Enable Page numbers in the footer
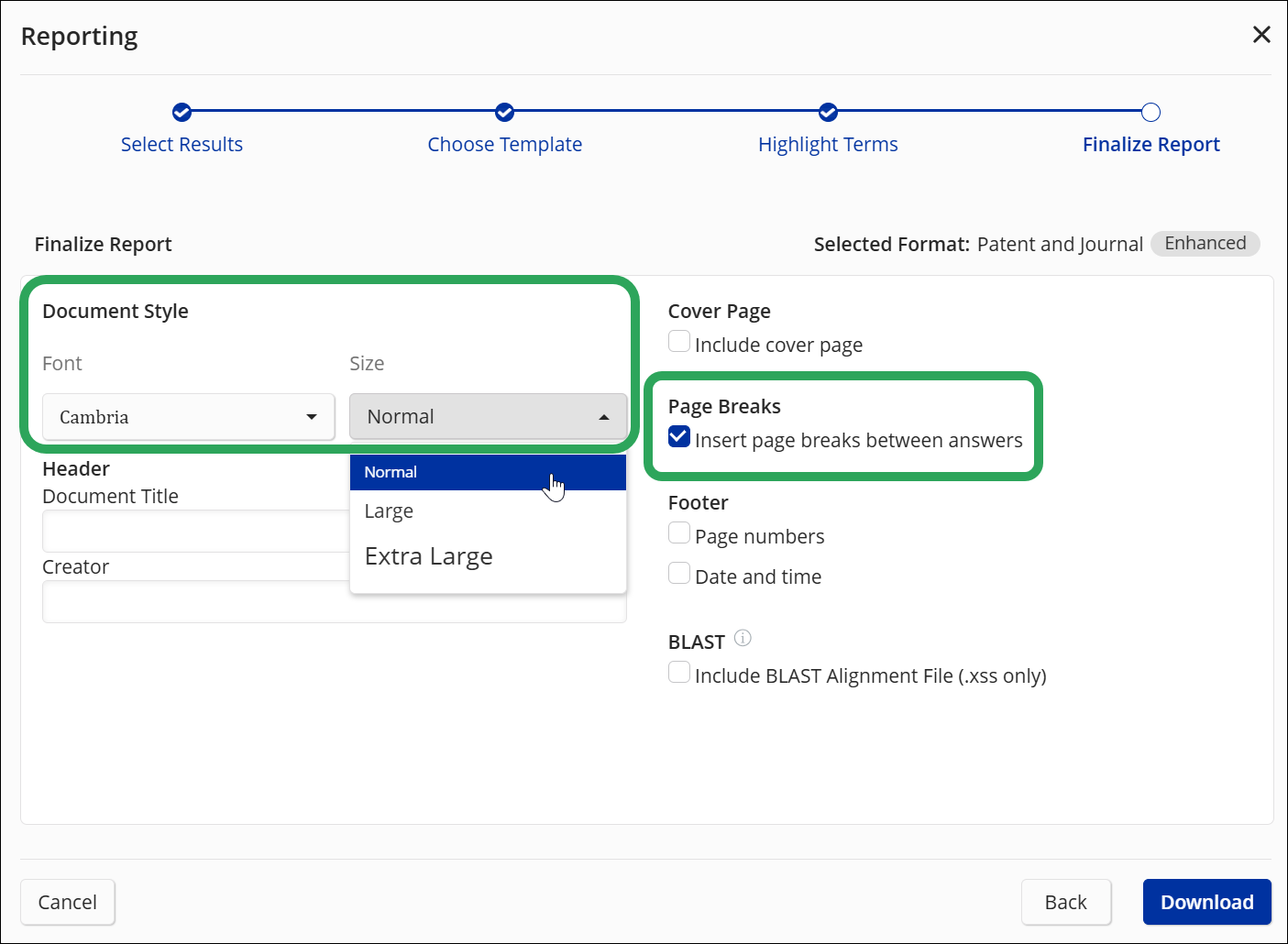Viewport: 1288px width, 944px height. coord(678,532)
